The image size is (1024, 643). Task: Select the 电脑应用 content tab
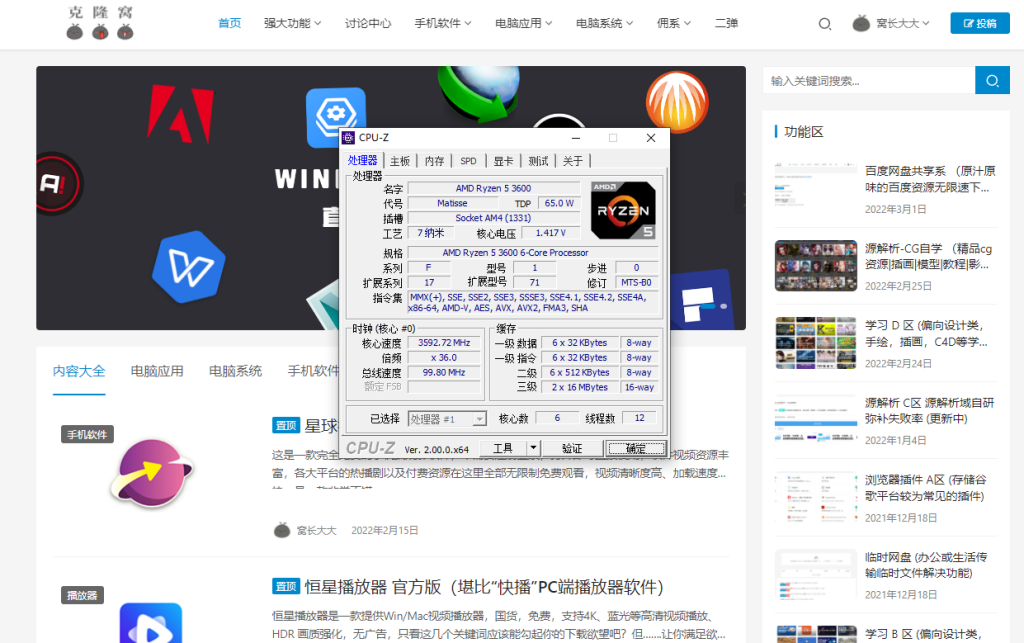pos(157,371)
